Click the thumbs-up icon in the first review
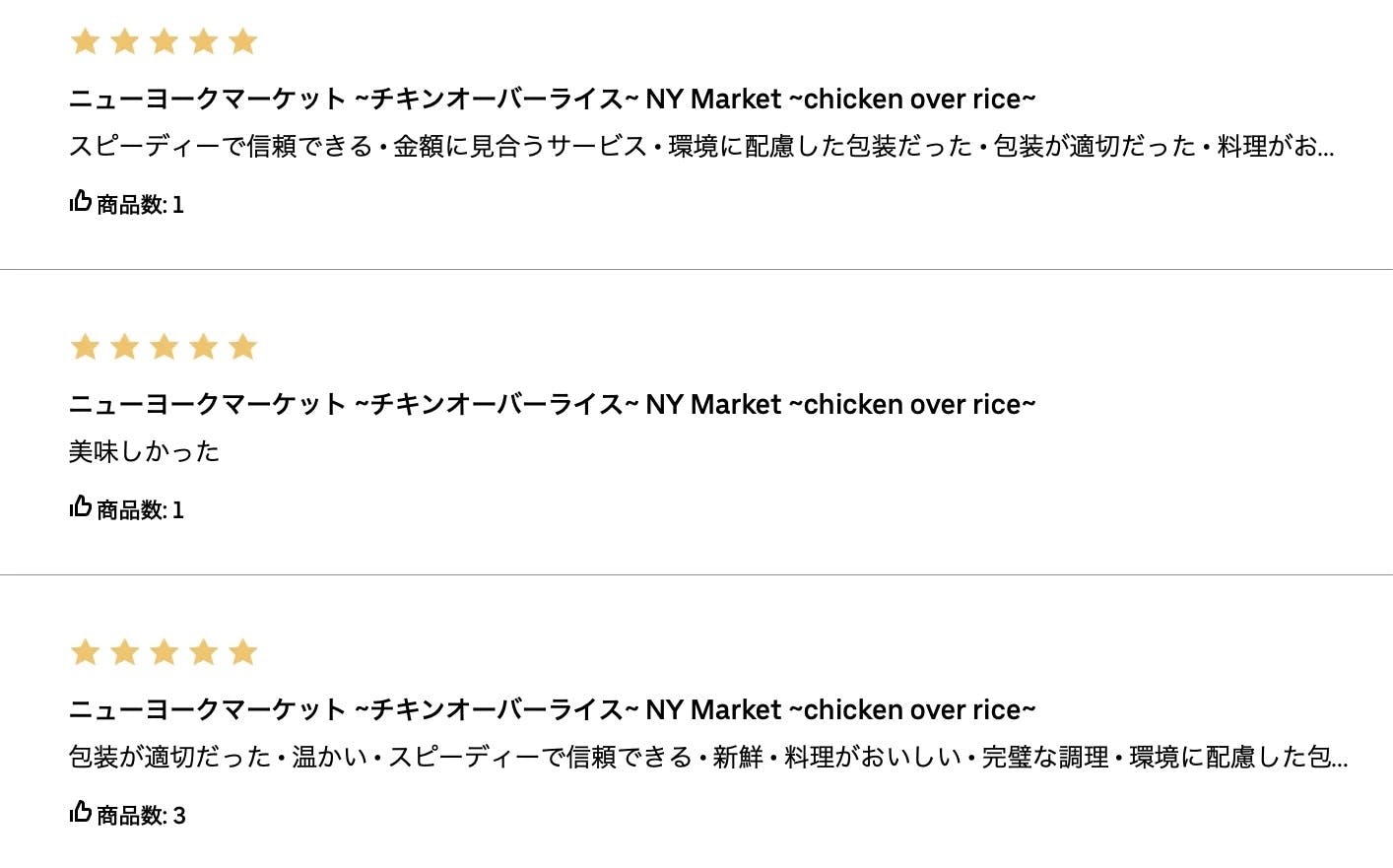 [81, 202]
